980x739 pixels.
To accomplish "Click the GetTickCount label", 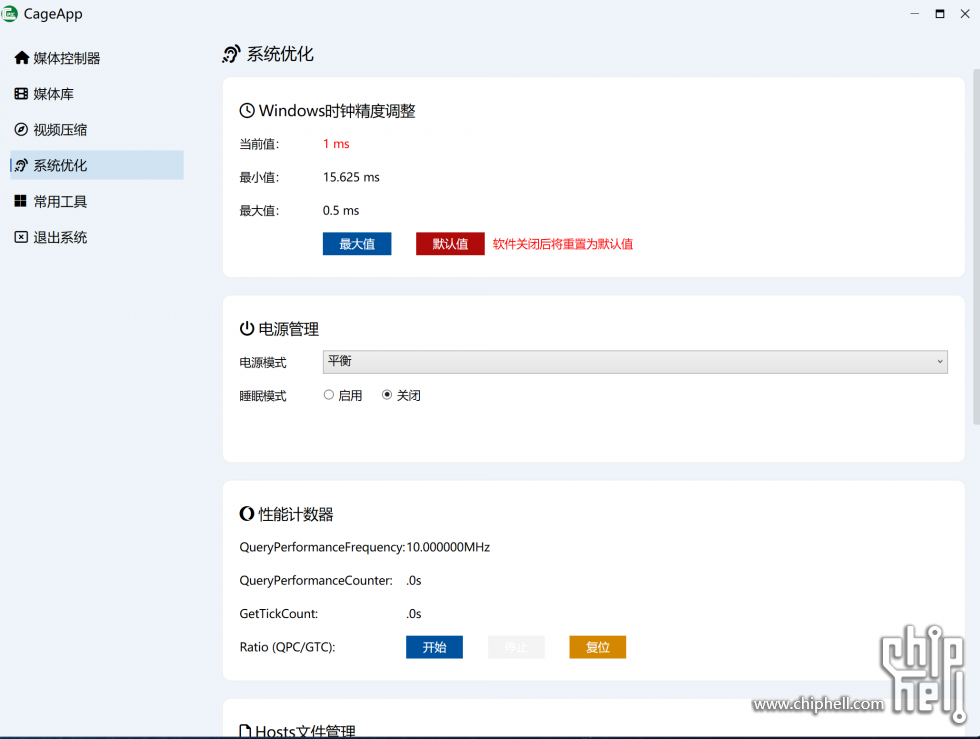I will 279,614.
